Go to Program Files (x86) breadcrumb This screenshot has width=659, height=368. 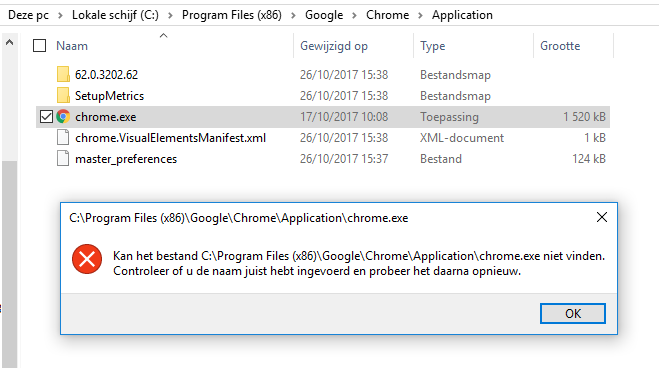tap(232, 15)
